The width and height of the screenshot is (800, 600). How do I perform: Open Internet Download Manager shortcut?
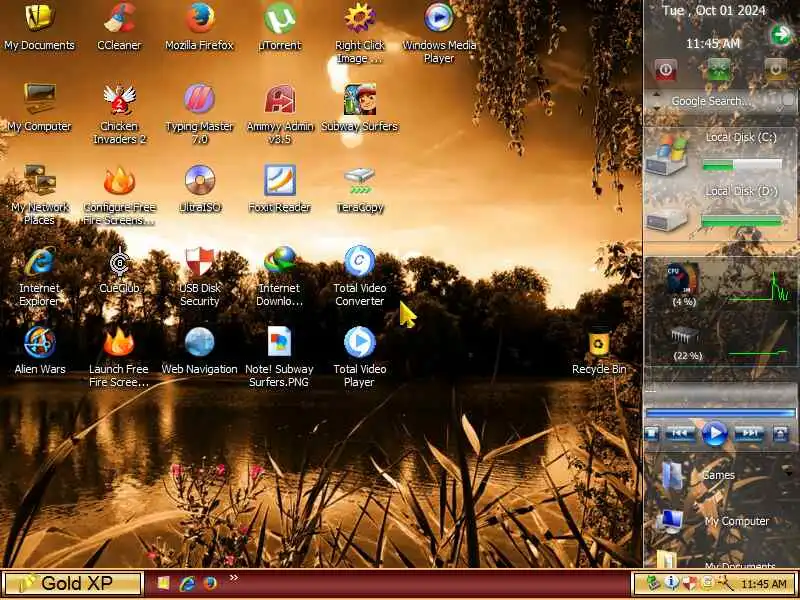(280, 276)
